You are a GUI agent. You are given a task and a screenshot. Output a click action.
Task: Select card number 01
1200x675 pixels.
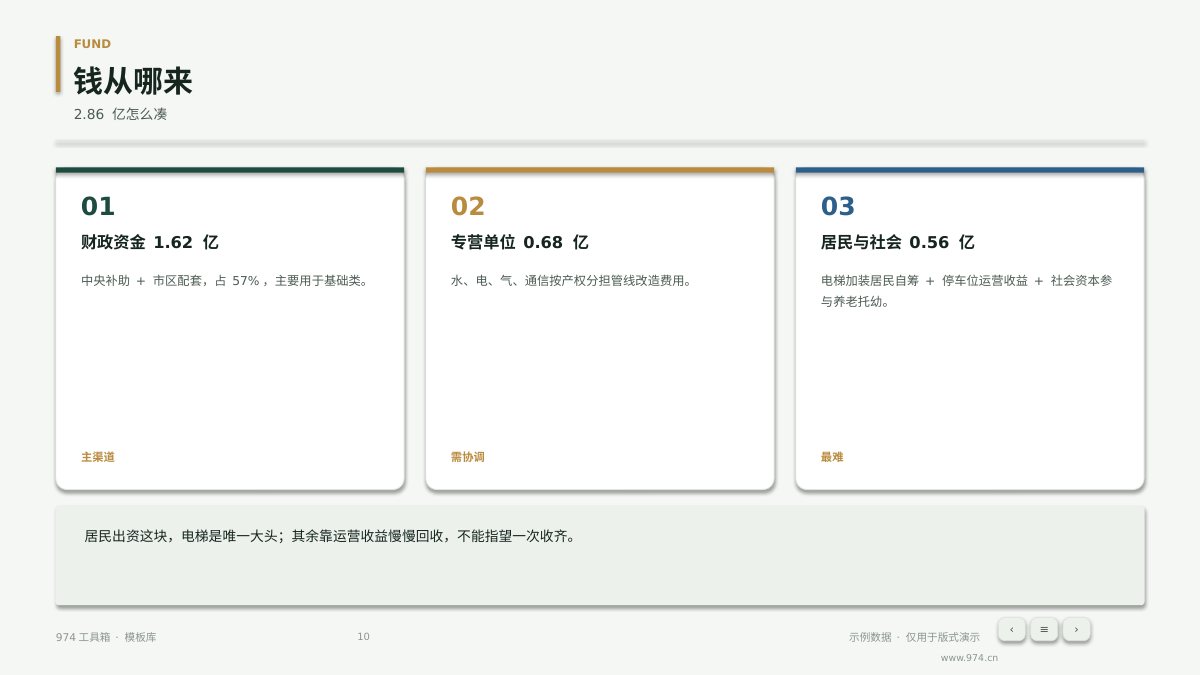pos(98,206)
